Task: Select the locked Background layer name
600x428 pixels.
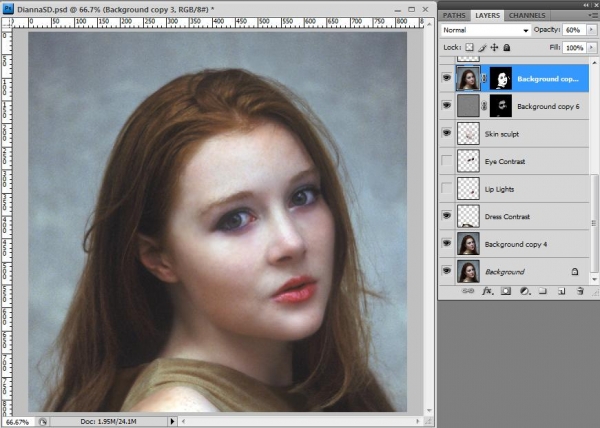Action: (505, 272)
